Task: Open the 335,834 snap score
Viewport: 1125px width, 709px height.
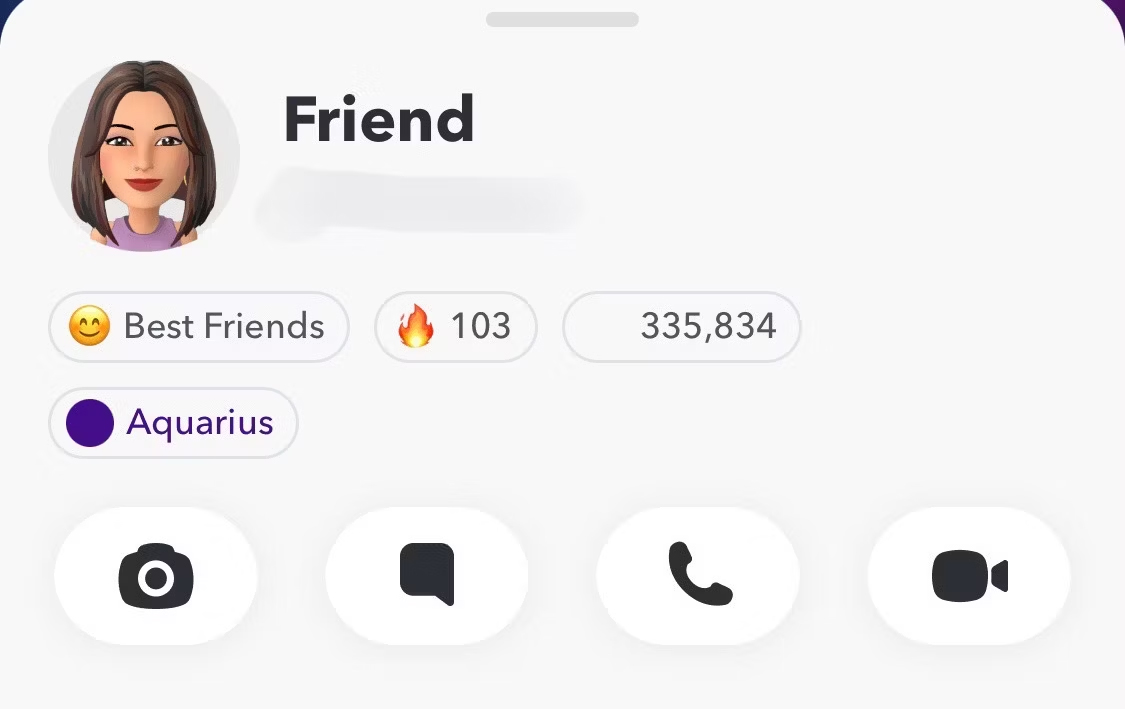Action: [682, 327]
